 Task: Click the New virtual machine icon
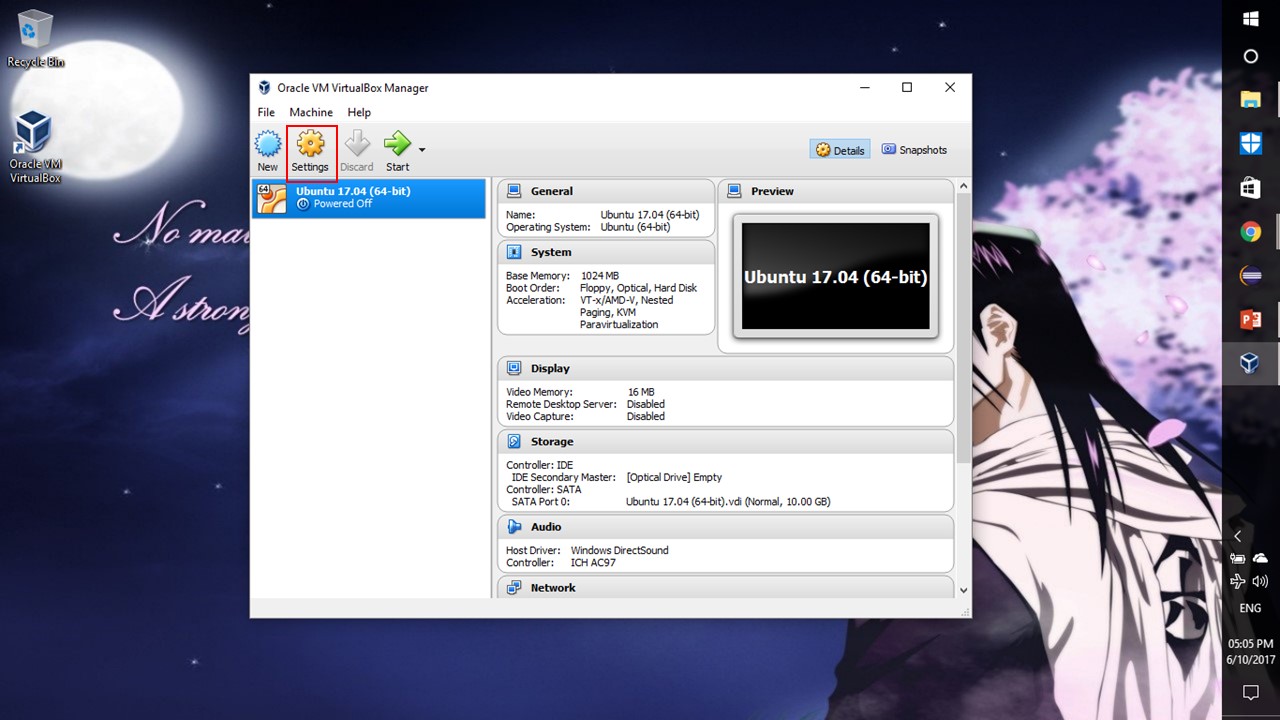(x=267, y=151)
